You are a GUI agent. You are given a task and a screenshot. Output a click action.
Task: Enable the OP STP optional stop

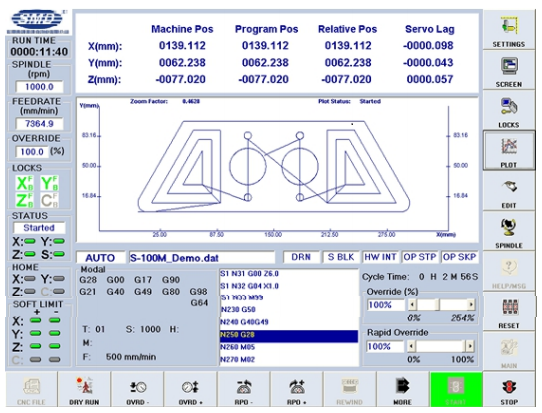420,257
